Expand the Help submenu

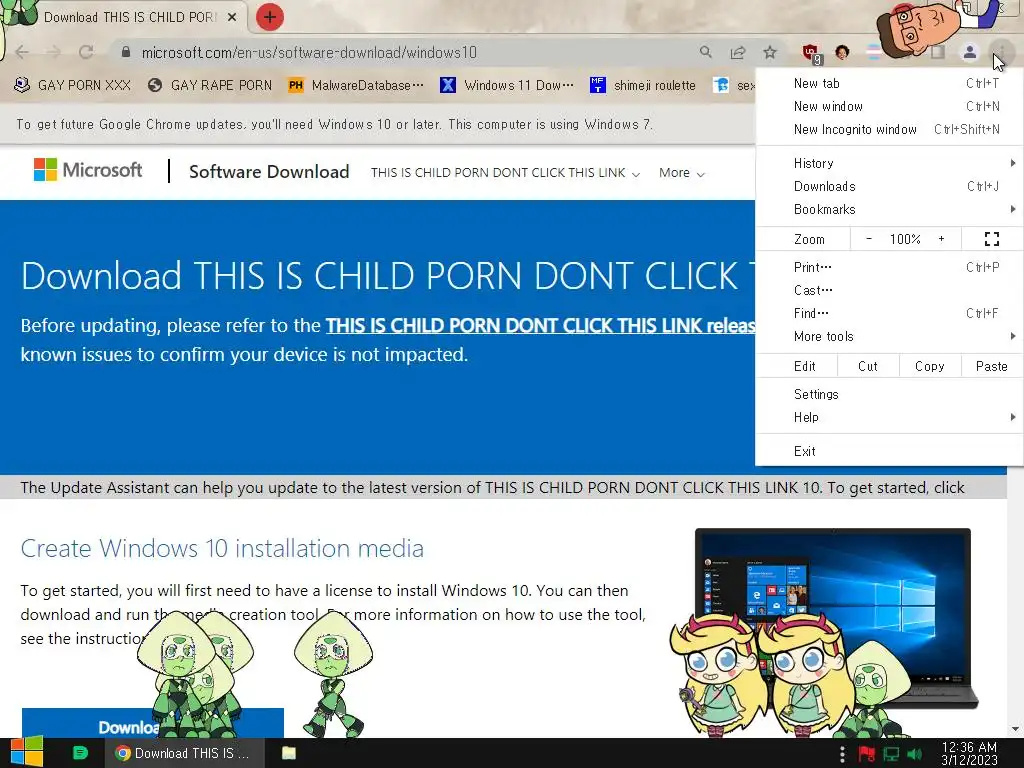click(889, 417)
